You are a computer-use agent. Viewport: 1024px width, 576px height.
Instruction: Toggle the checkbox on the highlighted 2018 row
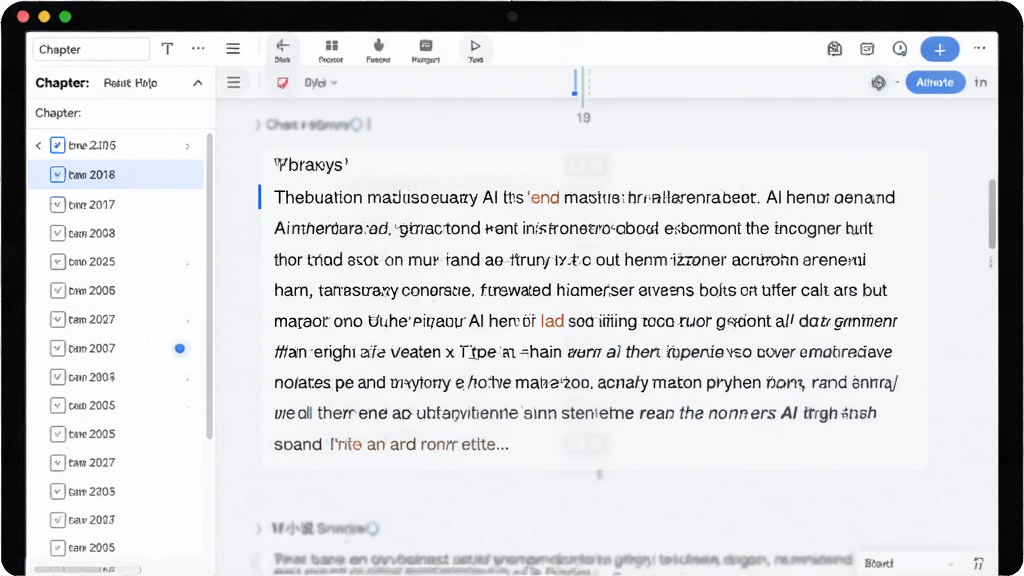[x=57, y=174]
